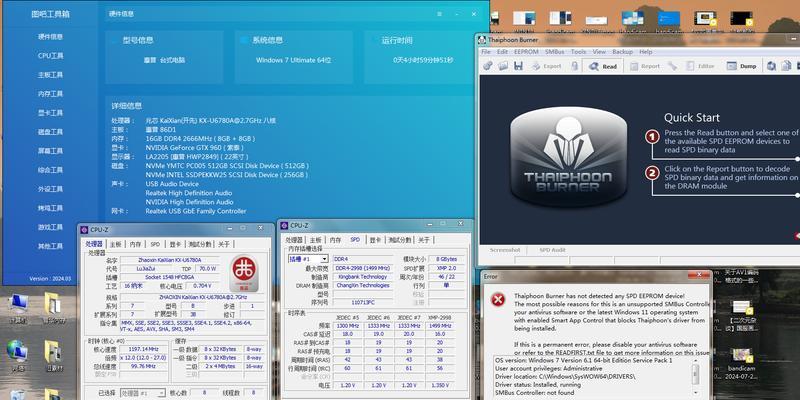Select 屏幕工具 in the sidebar
Screen dimensions: 800x400
(50, 151)
